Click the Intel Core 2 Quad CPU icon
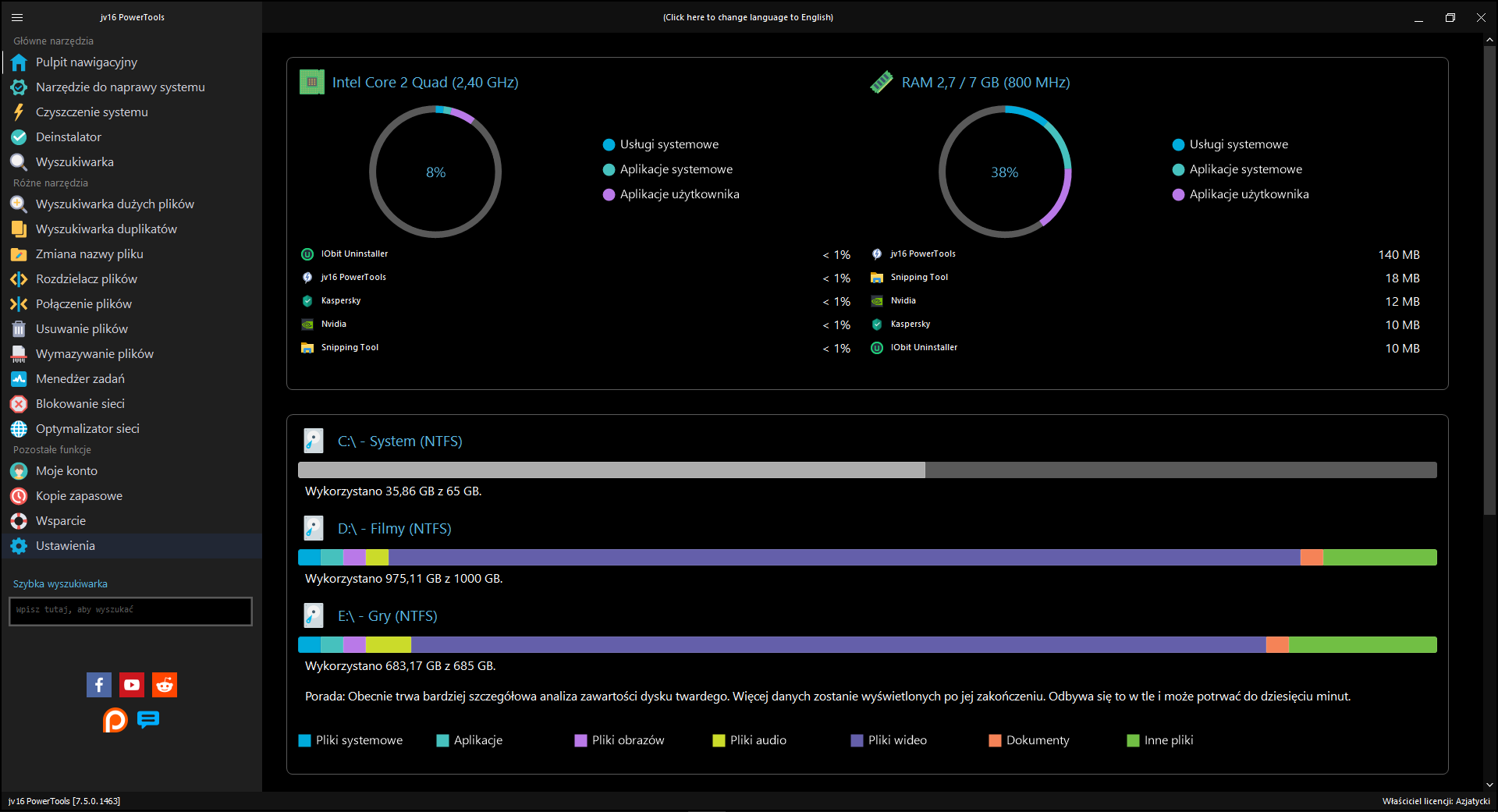The width and height of the screenshot is (1498, 812). [312, 82]
